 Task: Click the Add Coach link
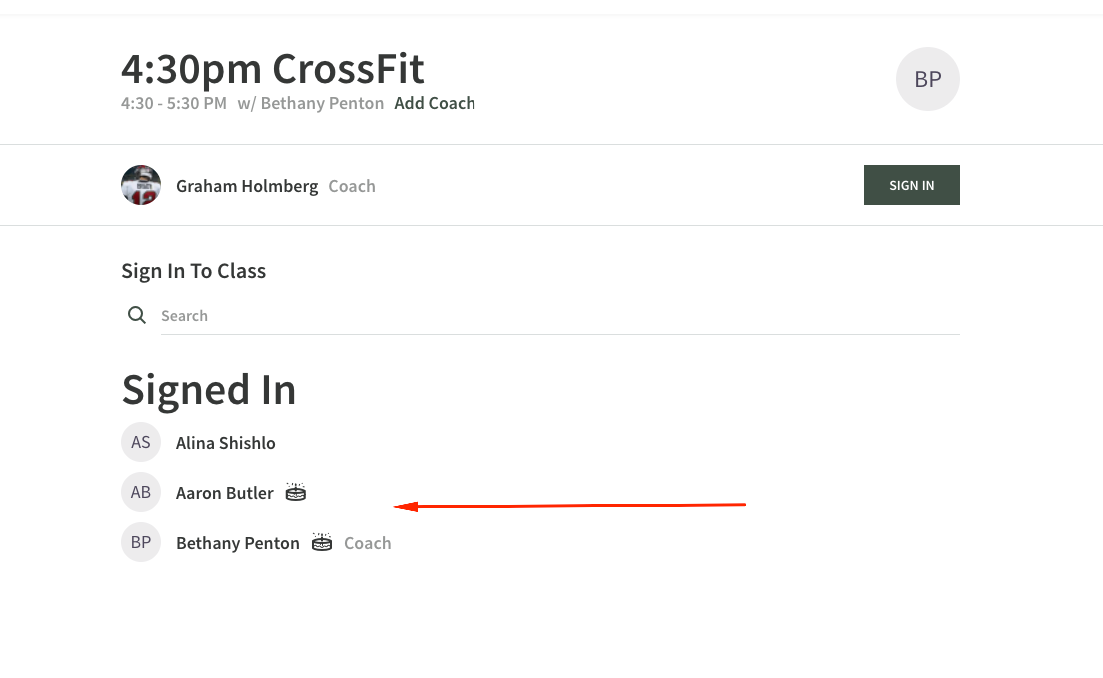coord(434,103)
